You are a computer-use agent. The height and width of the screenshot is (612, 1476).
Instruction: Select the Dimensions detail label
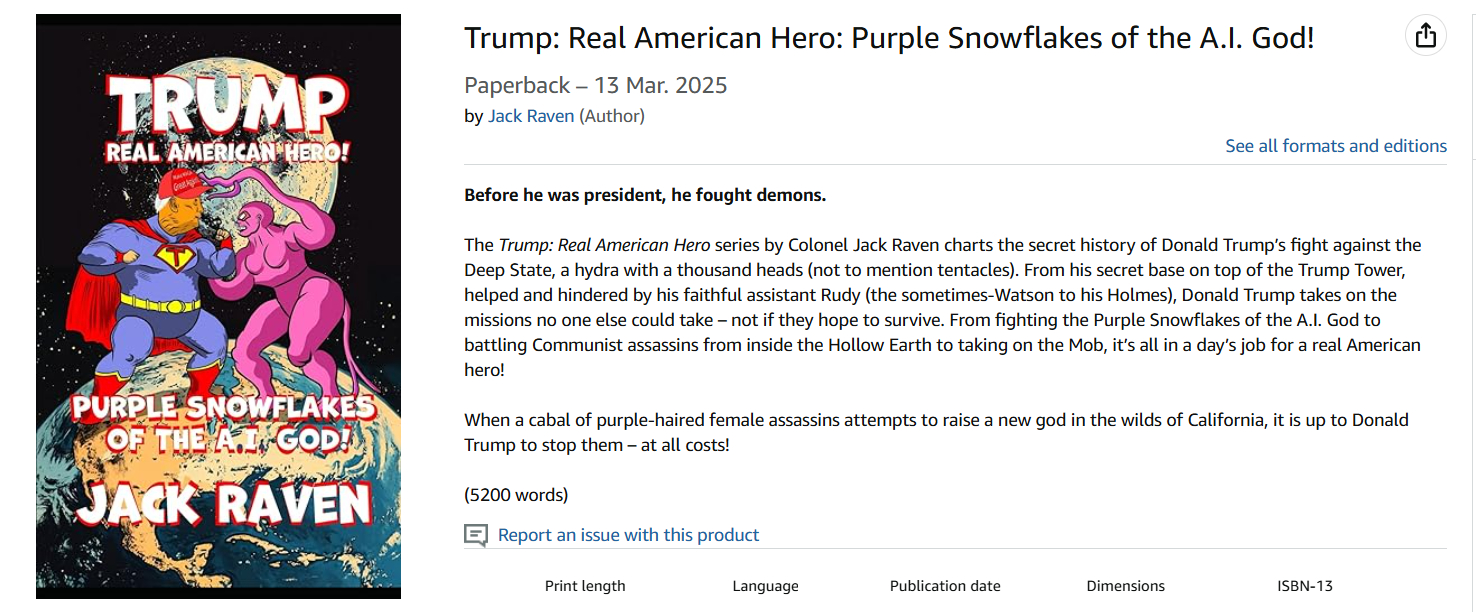[x=1125, y=586]
